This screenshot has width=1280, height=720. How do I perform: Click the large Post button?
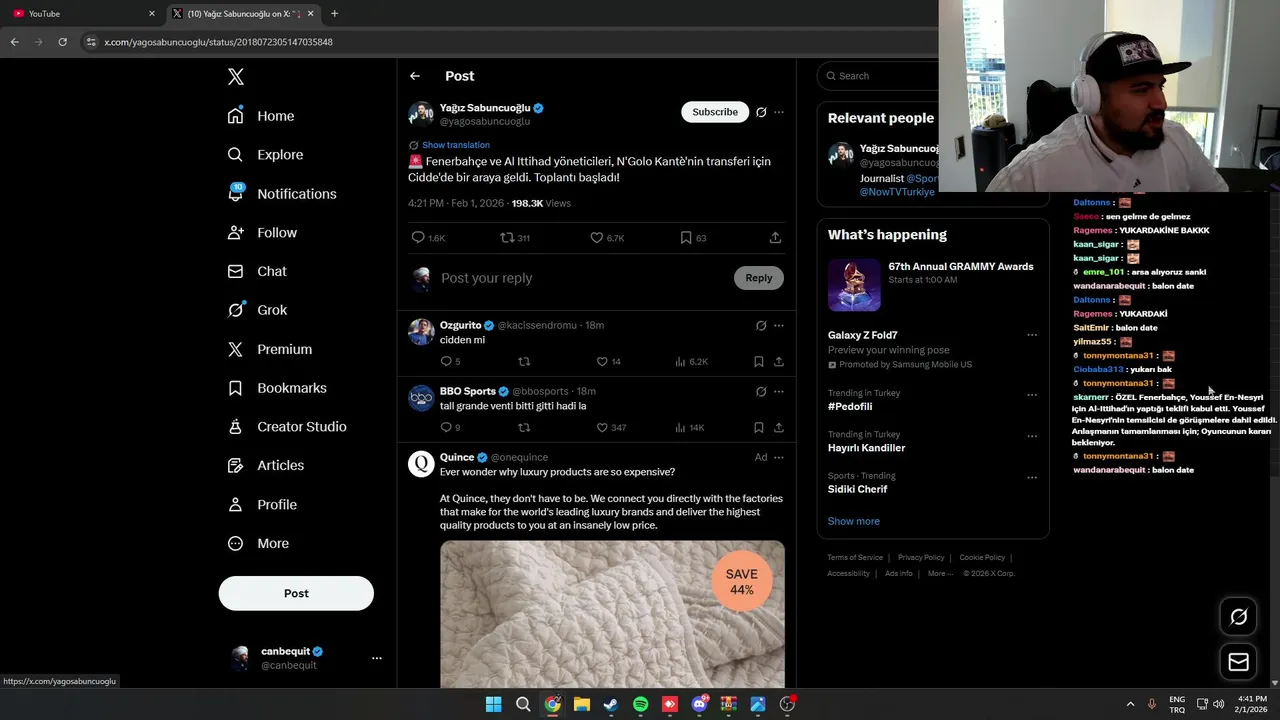click(296, 593)
